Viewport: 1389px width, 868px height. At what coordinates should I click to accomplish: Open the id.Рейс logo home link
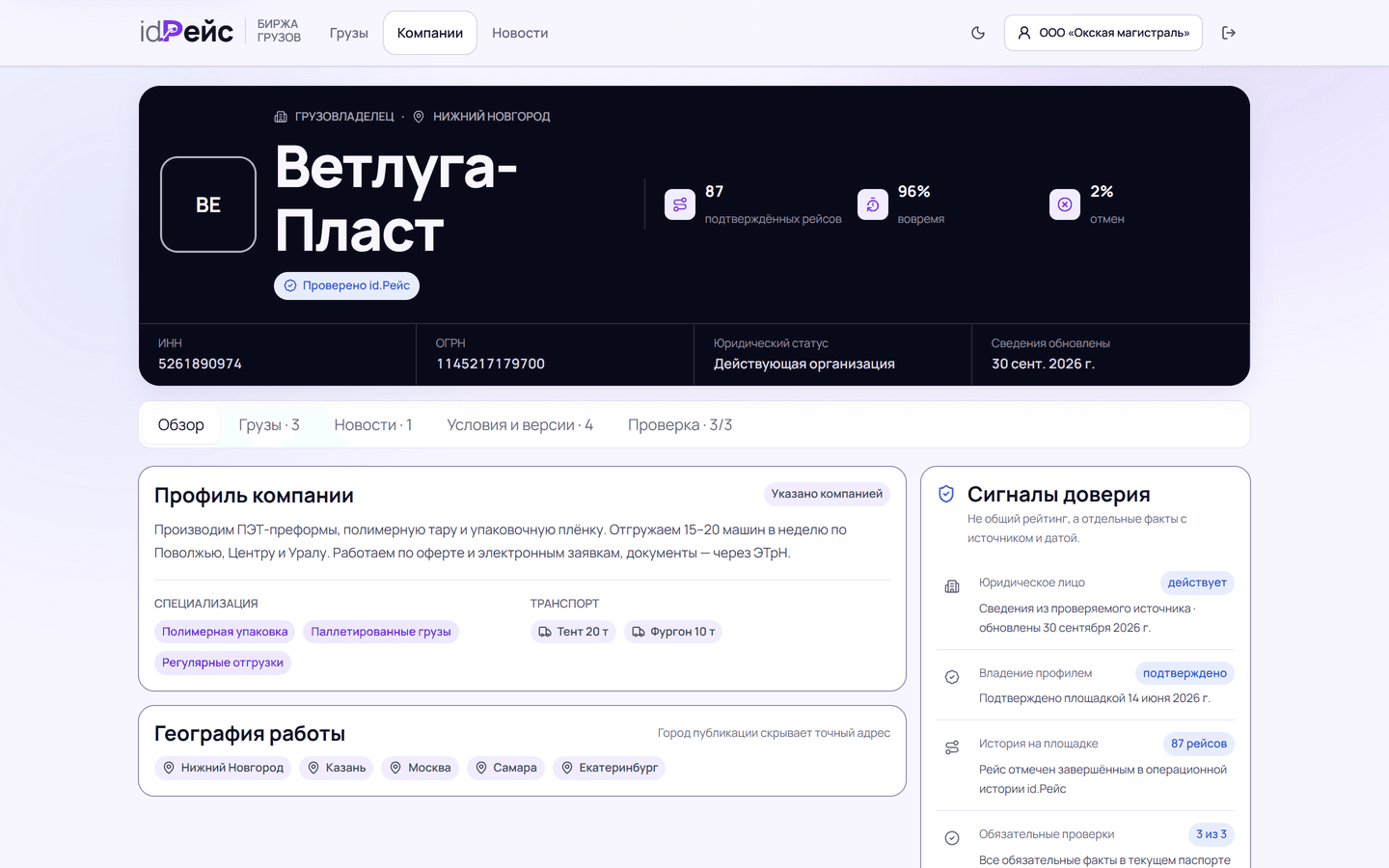tap(187, 32)
